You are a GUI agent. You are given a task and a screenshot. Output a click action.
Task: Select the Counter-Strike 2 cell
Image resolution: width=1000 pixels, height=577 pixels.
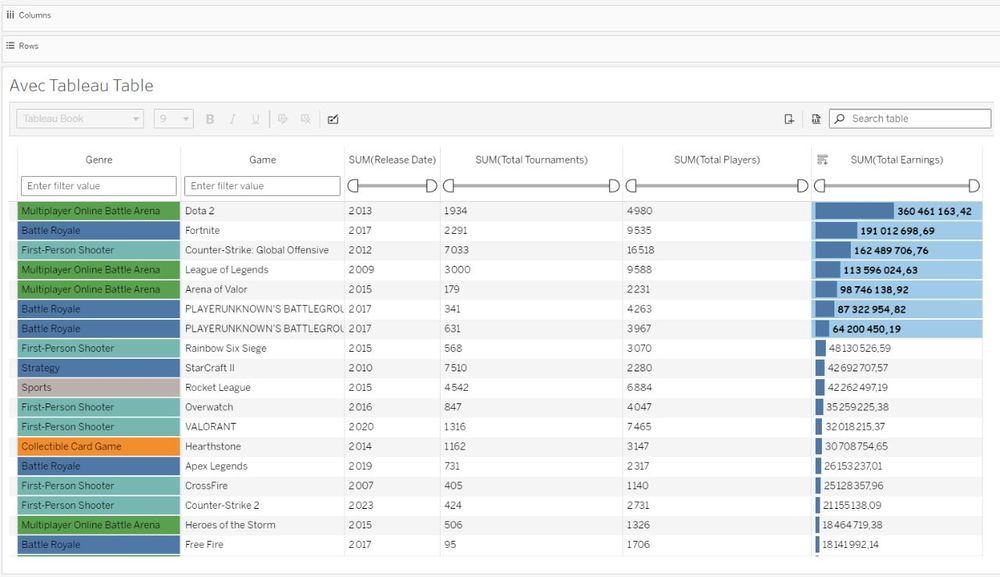coord(263,506)
